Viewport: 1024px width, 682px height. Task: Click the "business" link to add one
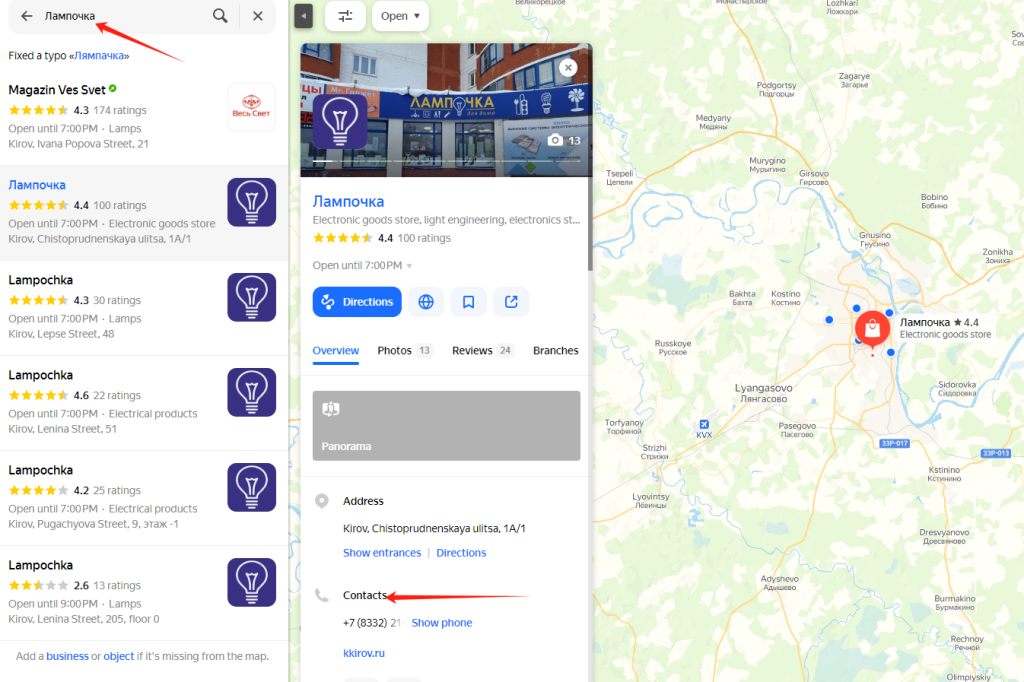67,656
